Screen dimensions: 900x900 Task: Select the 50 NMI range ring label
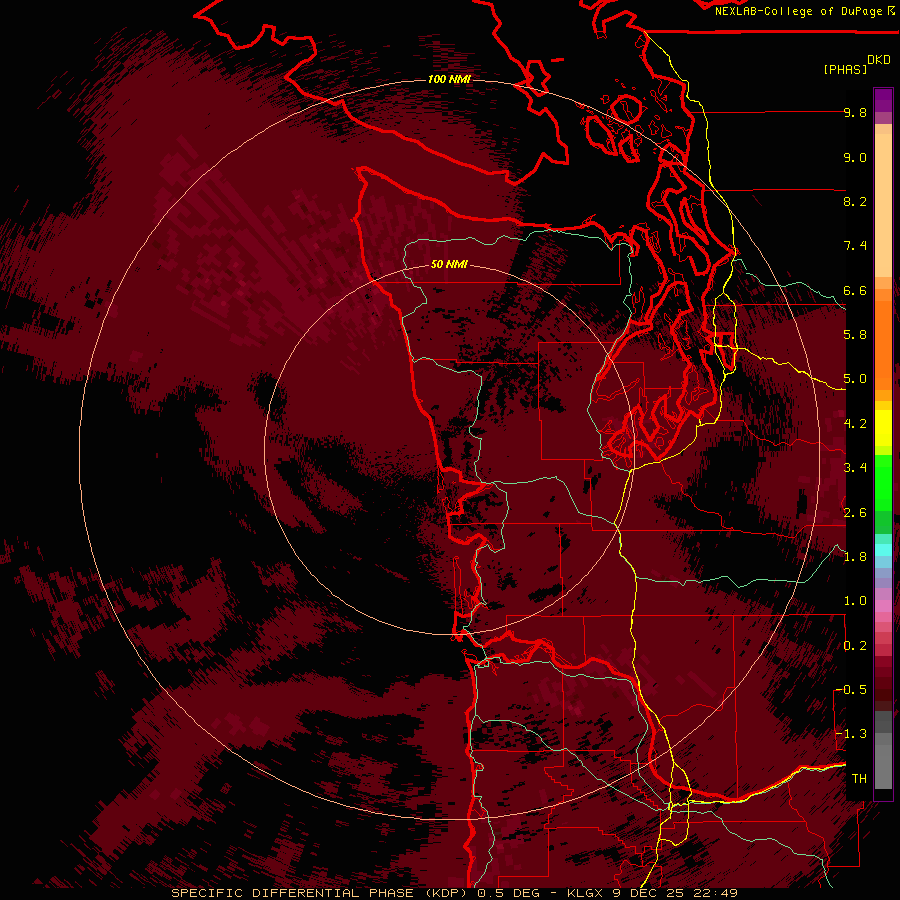(x=449, y=264)
